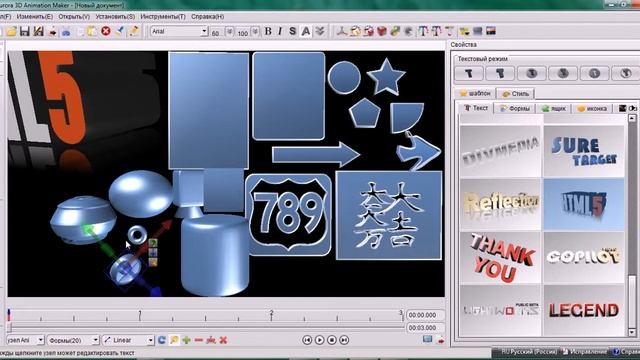
Task: Choose the LIGHTWORKS text template
Action: pos(501,310)
